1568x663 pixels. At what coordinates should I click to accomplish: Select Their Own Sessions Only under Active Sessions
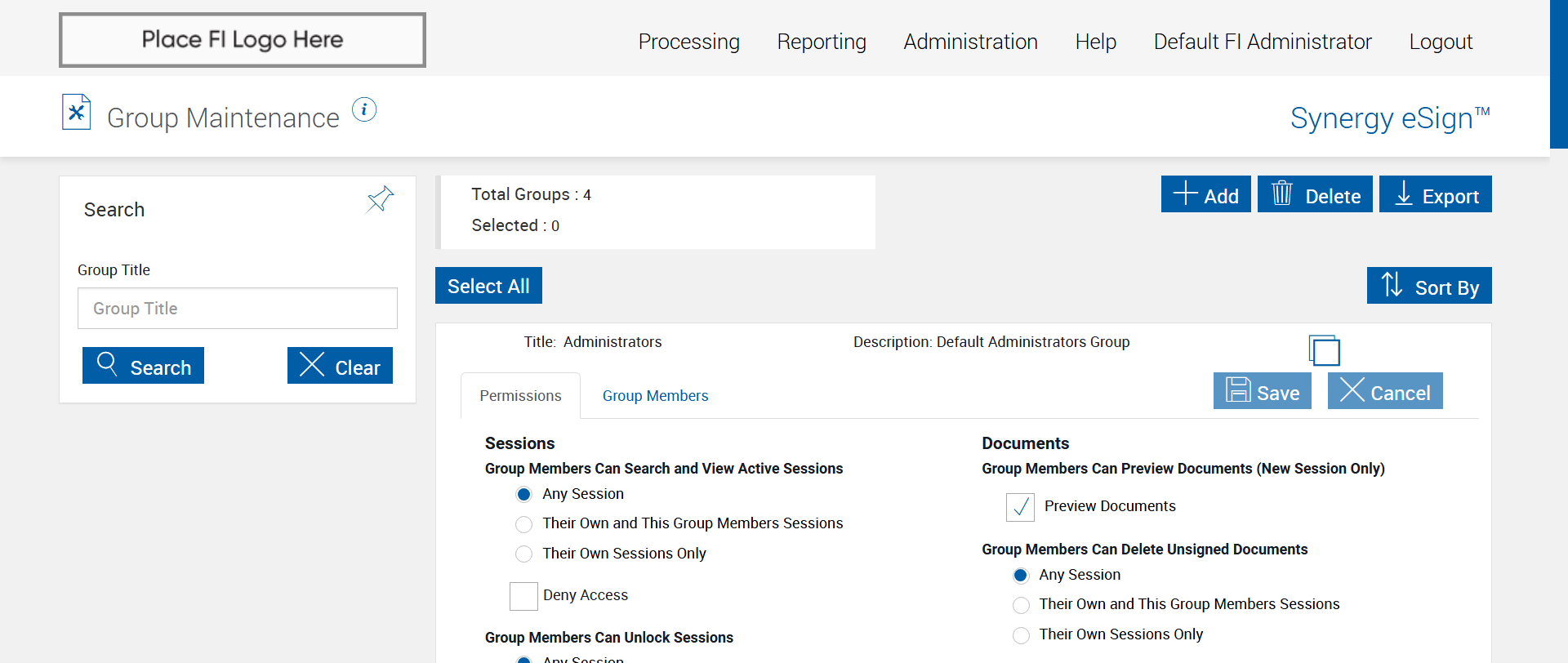coord(524,554)
